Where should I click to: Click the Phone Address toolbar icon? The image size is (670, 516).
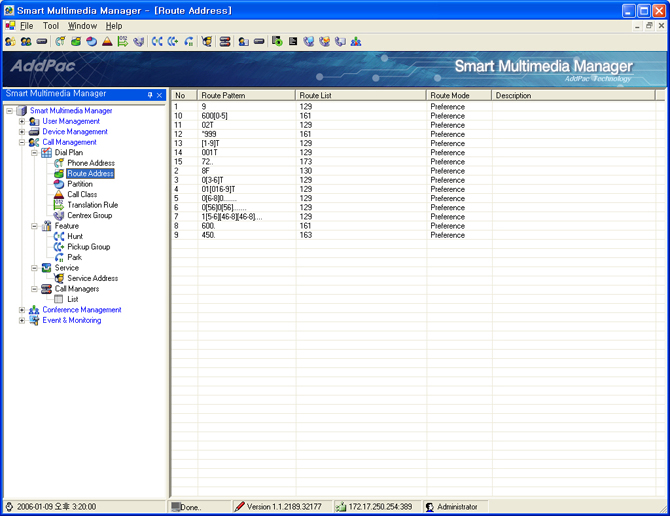pos(60,42)
